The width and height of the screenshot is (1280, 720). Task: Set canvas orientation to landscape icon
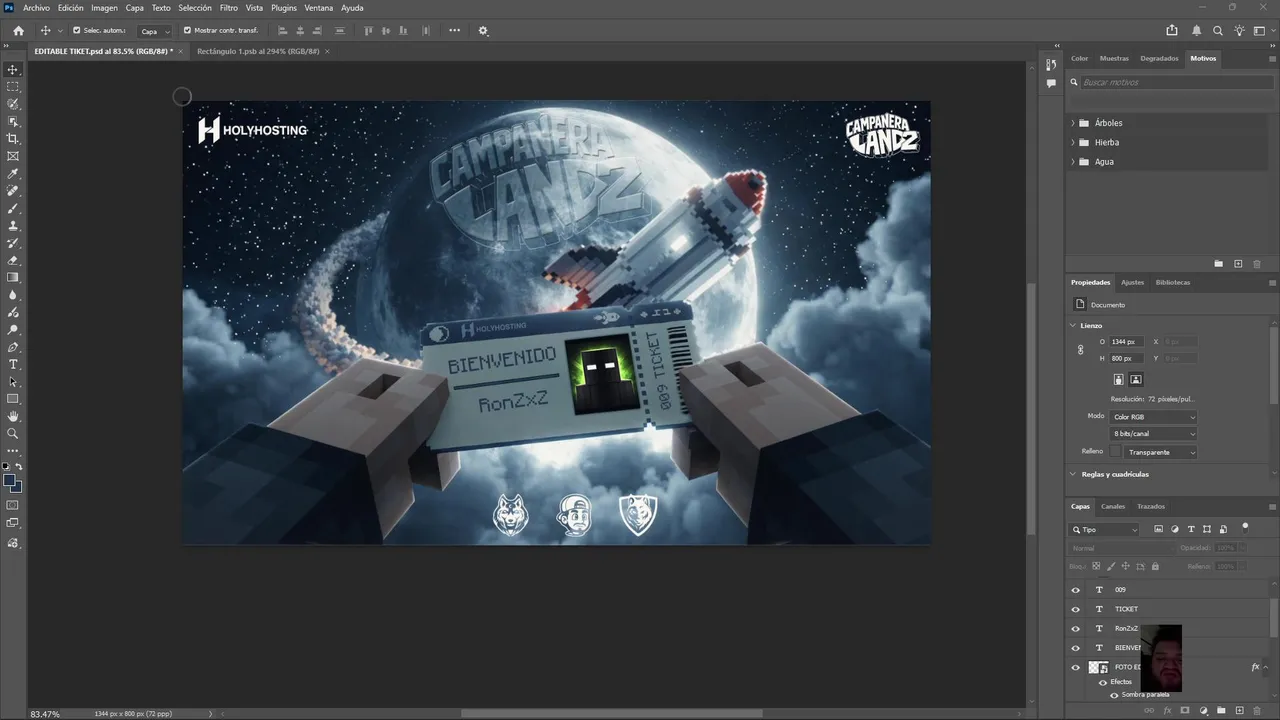coord(1136,379)
